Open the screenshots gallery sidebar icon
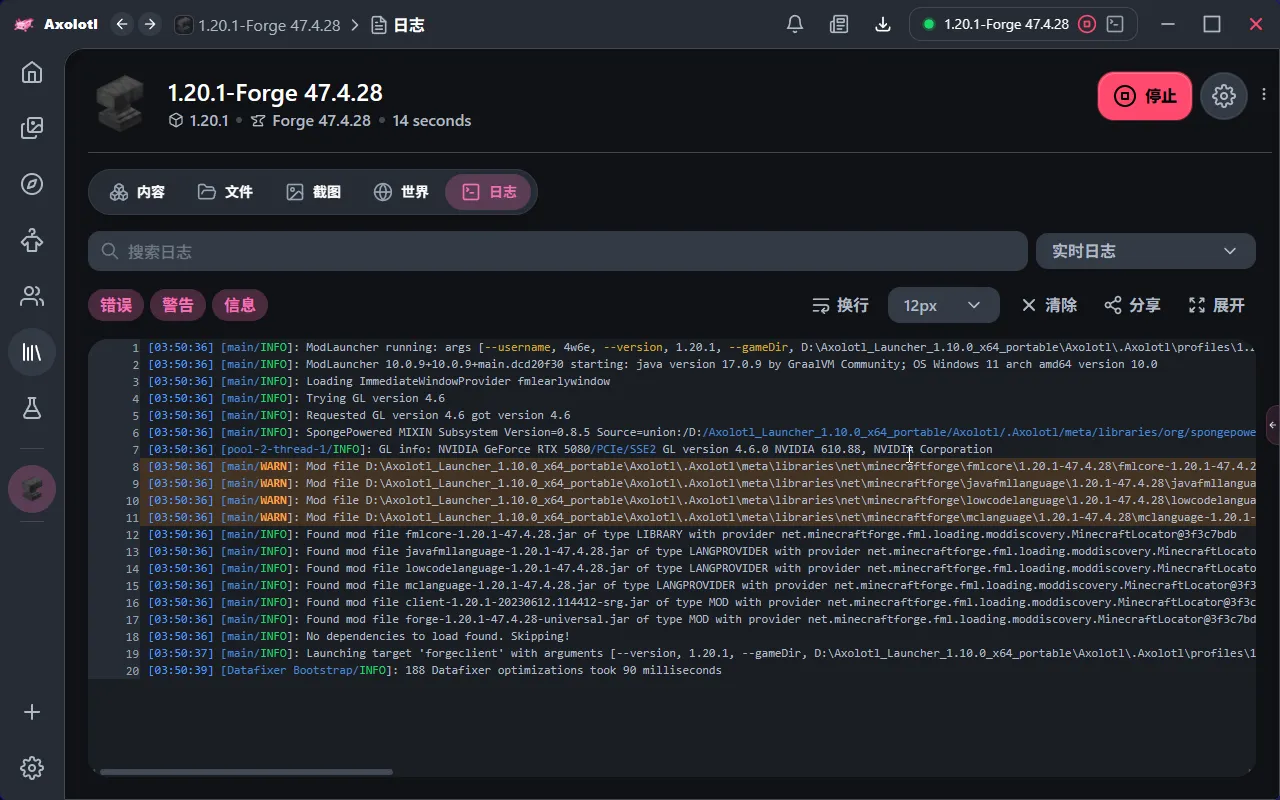This screenshot has width=1280, height=800. [x=32, y=128]
